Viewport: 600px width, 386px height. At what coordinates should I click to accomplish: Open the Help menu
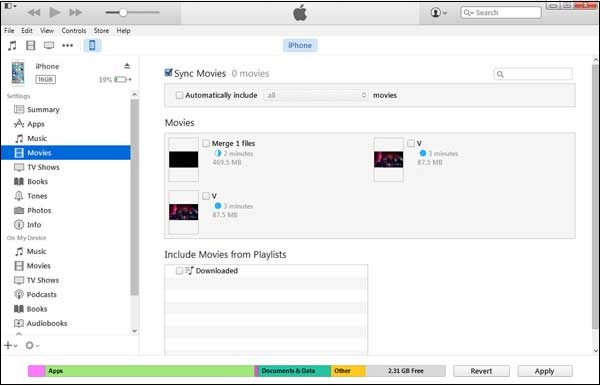click(x=124, y=31)
